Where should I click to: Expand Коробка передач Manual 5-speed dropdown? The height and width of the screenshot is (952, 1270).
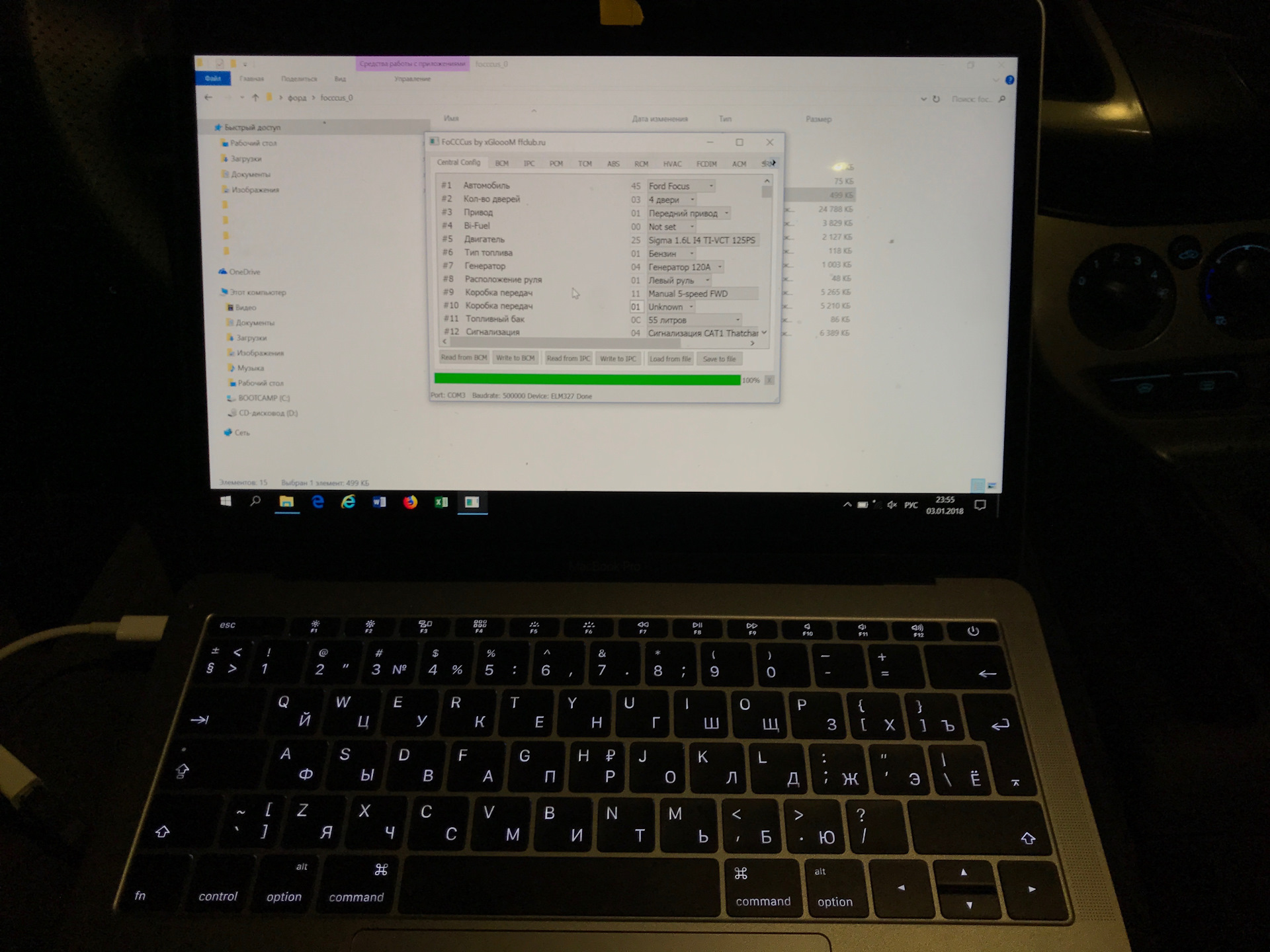tap(762, 293)
